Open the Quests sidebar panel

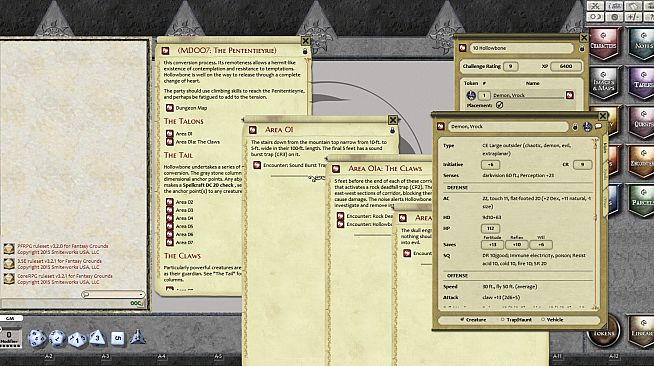click(x=643, y=122)
